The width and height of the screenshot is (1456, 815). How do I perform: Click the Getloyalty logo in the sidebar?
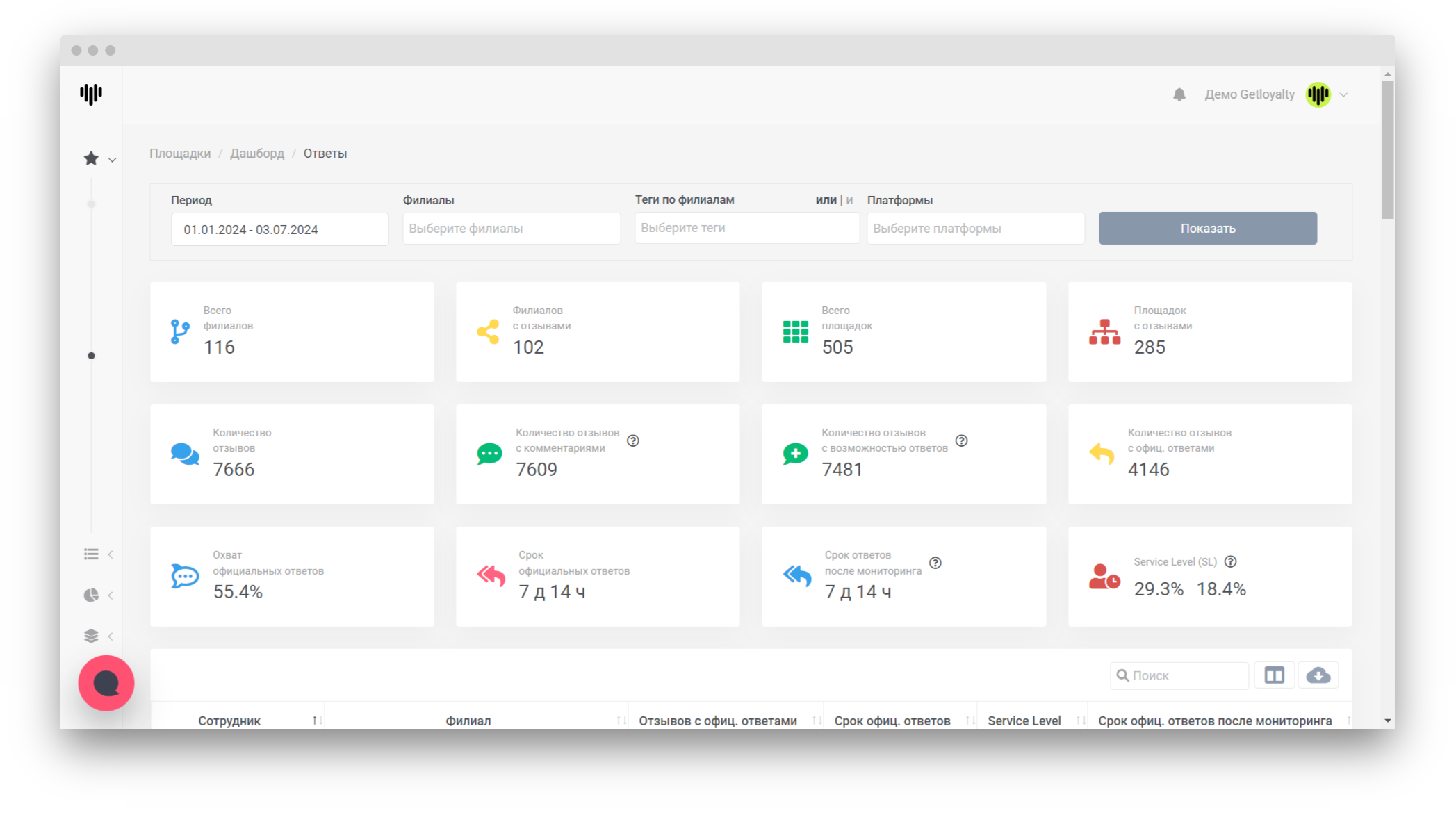[x=91, y=94]
